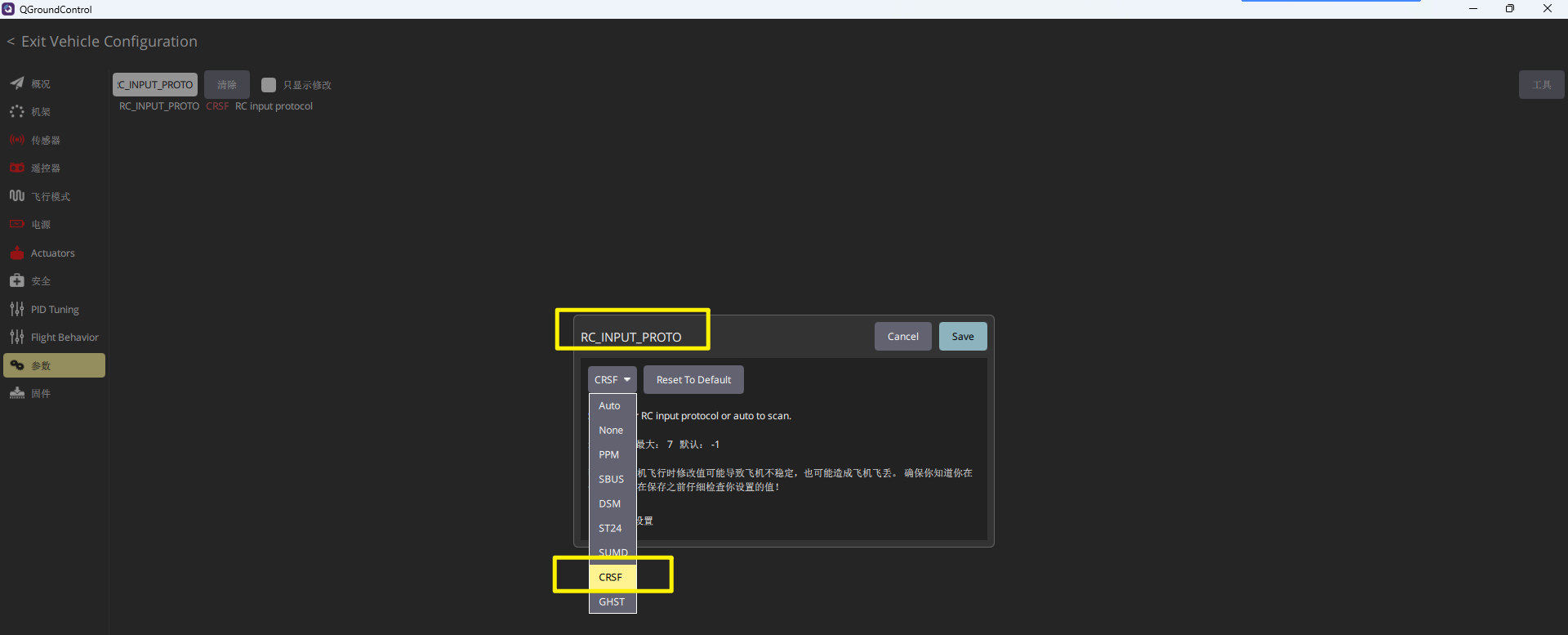
Task: Open the Flight Modes wave icon
Action: tap(17, 195)
